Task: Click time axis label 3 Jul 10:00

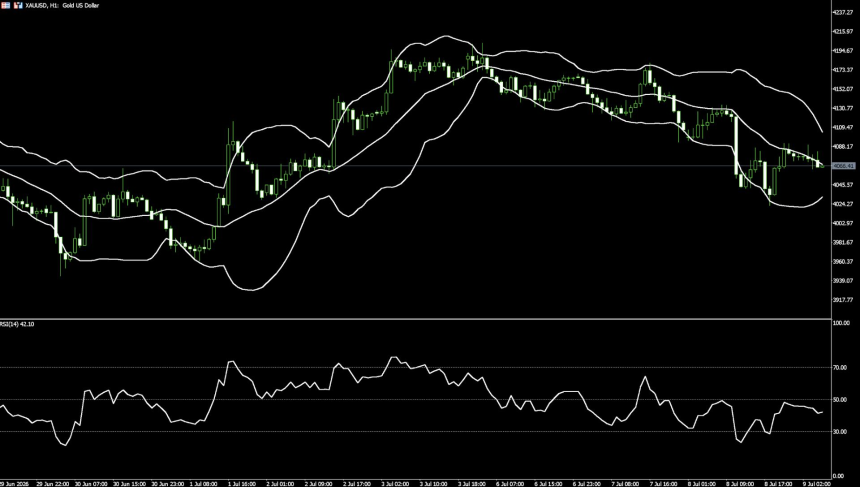Action: 434,484
